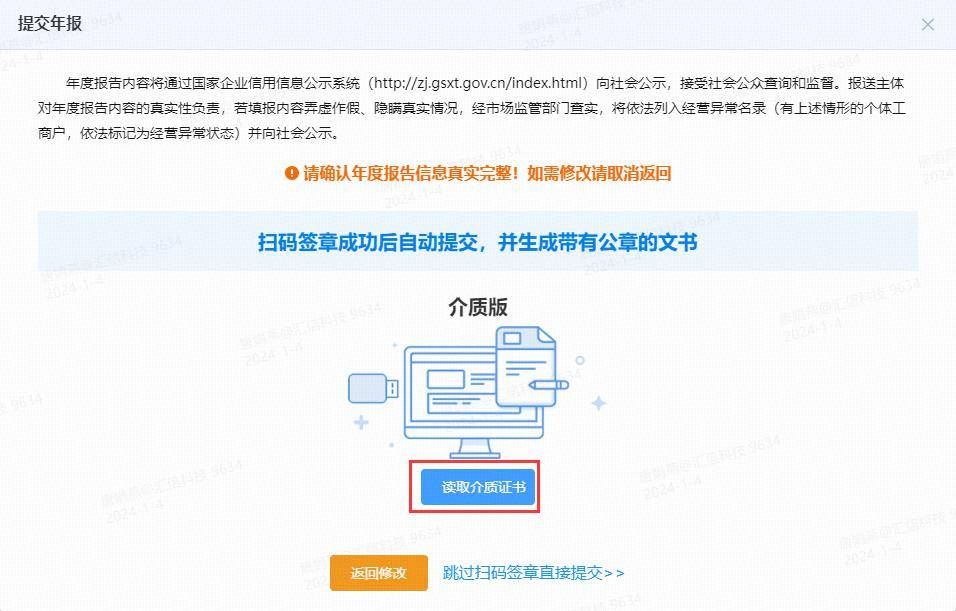
Task: Click the orange 请确认年度报告信息真实完整 warning text
Action: [x=487, y=173]
